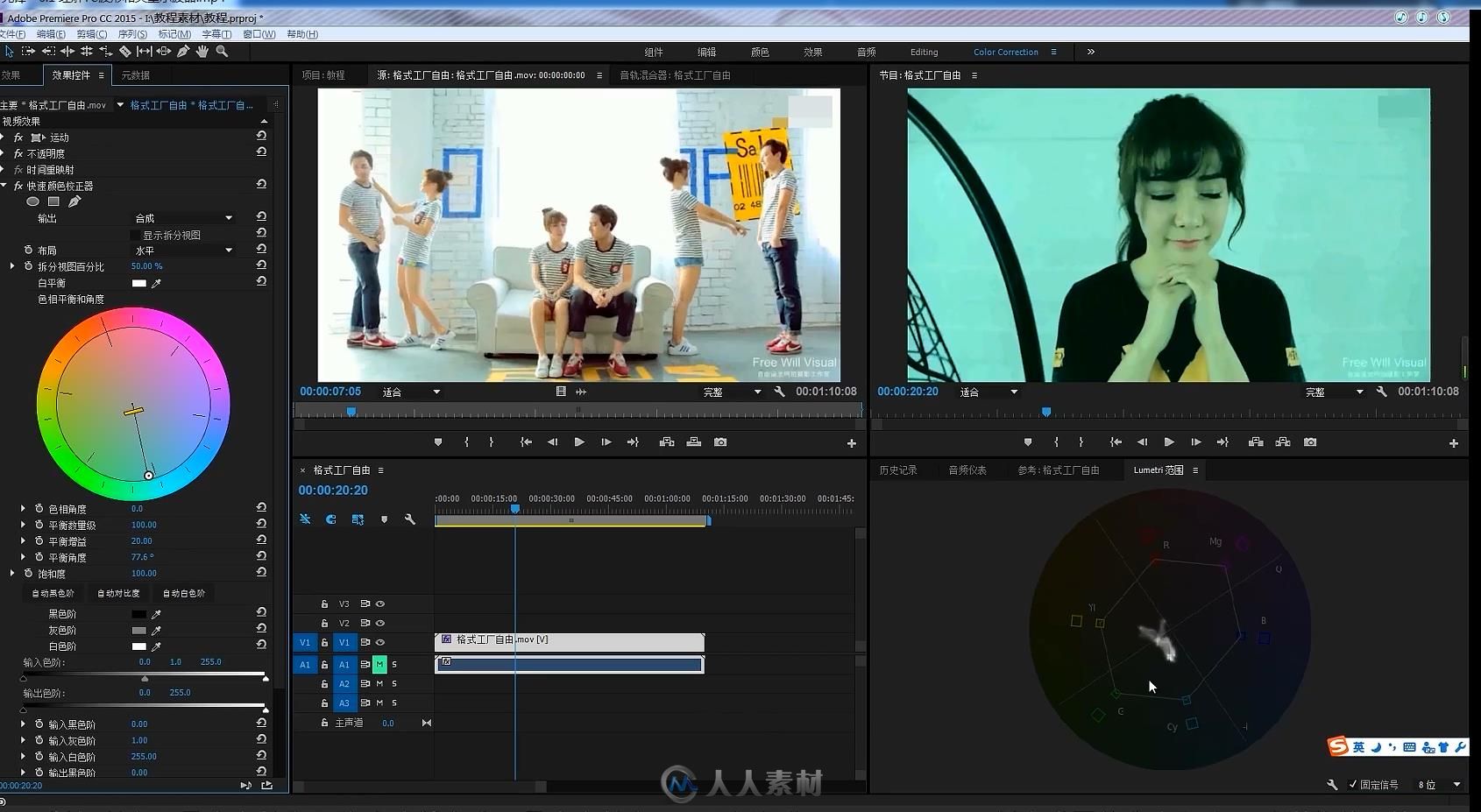Viewport: 1481px width, 812px height.
Task: Click the white balance eyedropper
Action: pos(157,284)
